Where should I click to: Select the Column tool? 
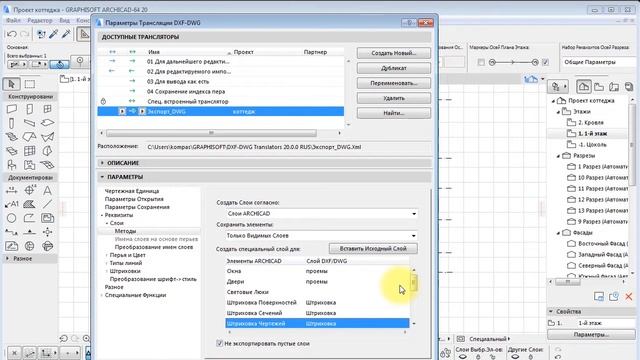pyautogui.click(x=11, y=123)
